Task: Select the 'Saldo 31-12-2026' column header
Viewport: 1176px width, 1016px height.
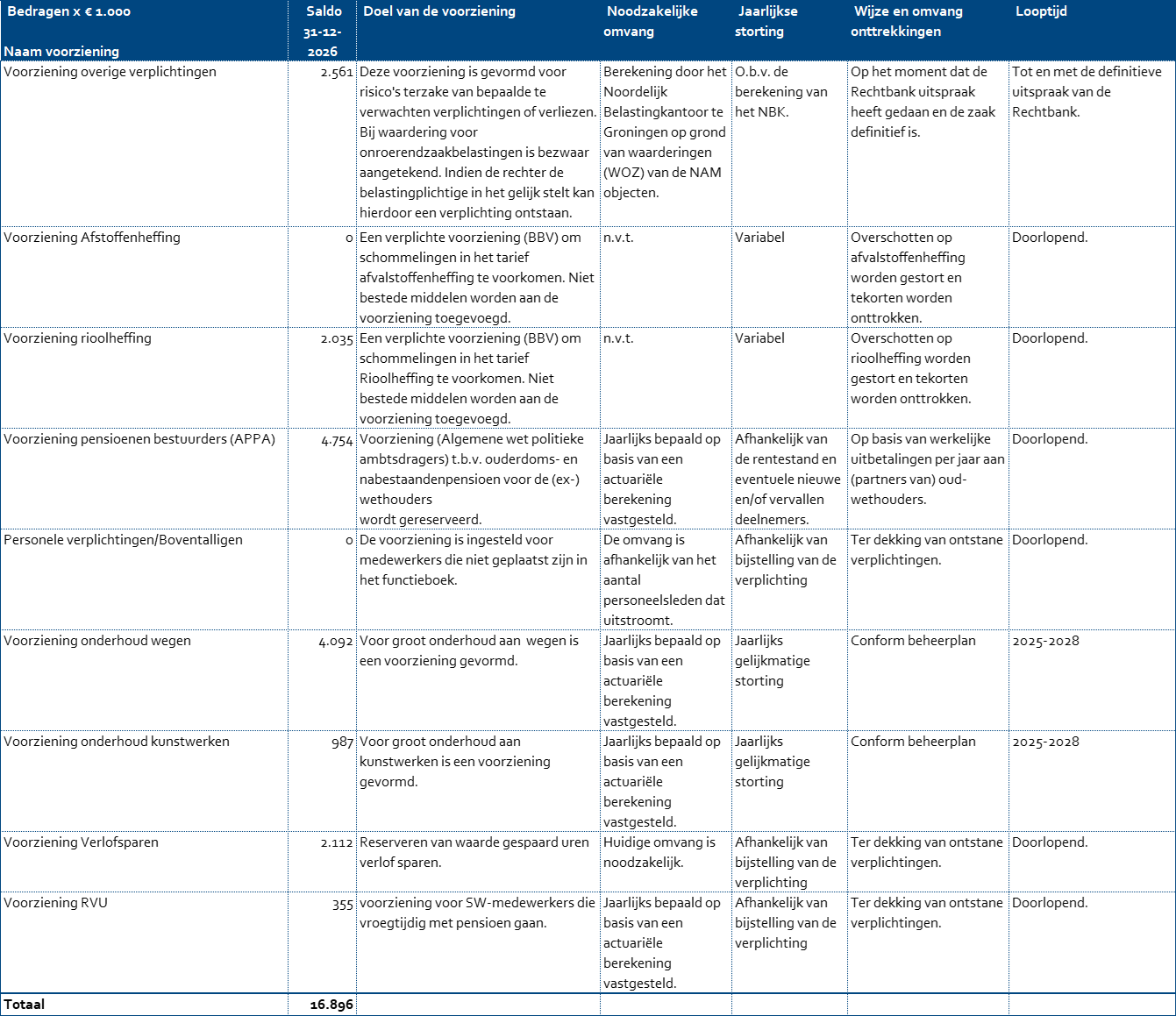Action: (323, 32)
